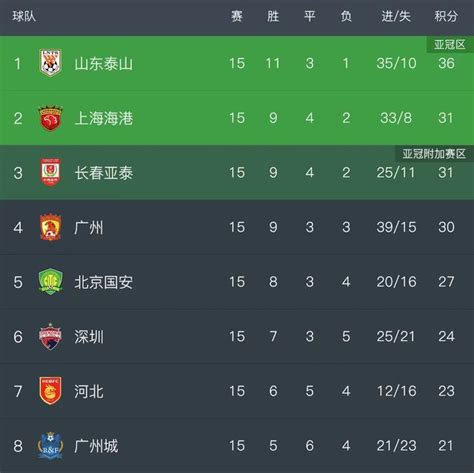Click the 球队 header label
The height and width of the screenshot is (473, 474).
tap(24, 16)
